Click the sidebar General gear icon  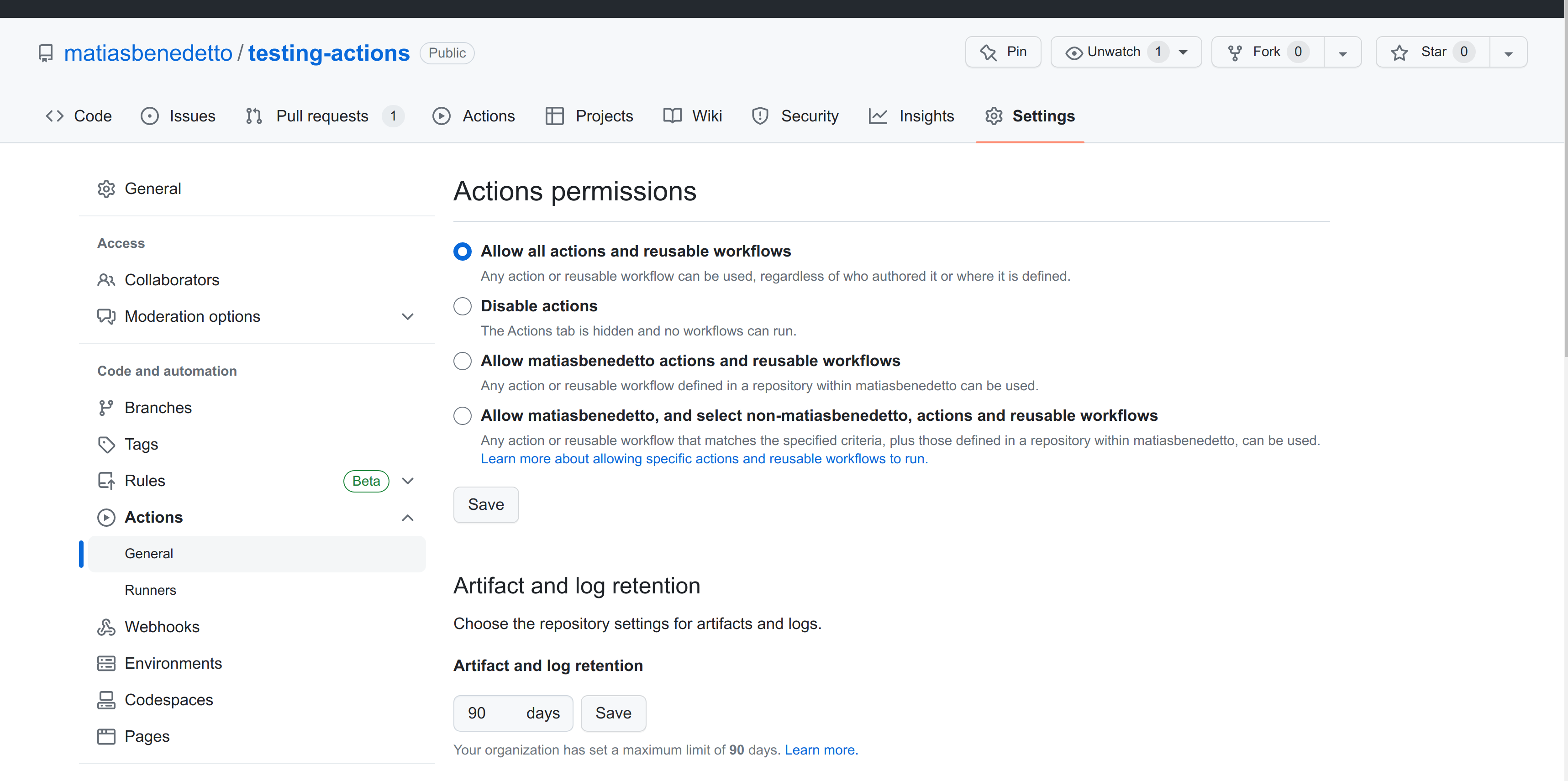[x=106, y=189]
